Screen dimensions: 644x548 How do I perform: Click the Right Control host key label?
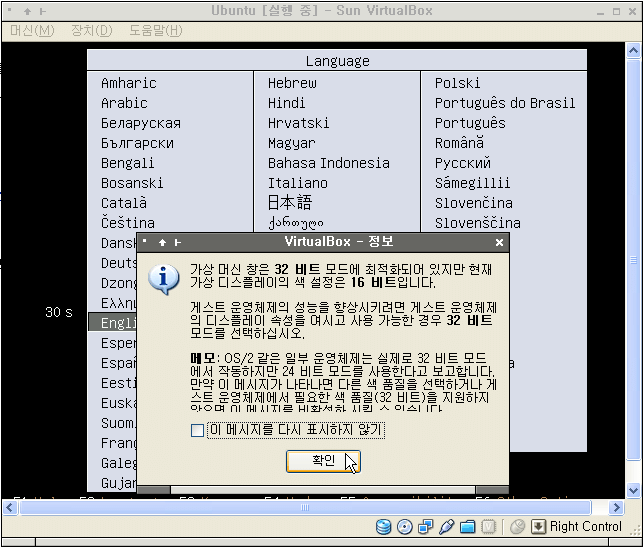click(585, 527)
